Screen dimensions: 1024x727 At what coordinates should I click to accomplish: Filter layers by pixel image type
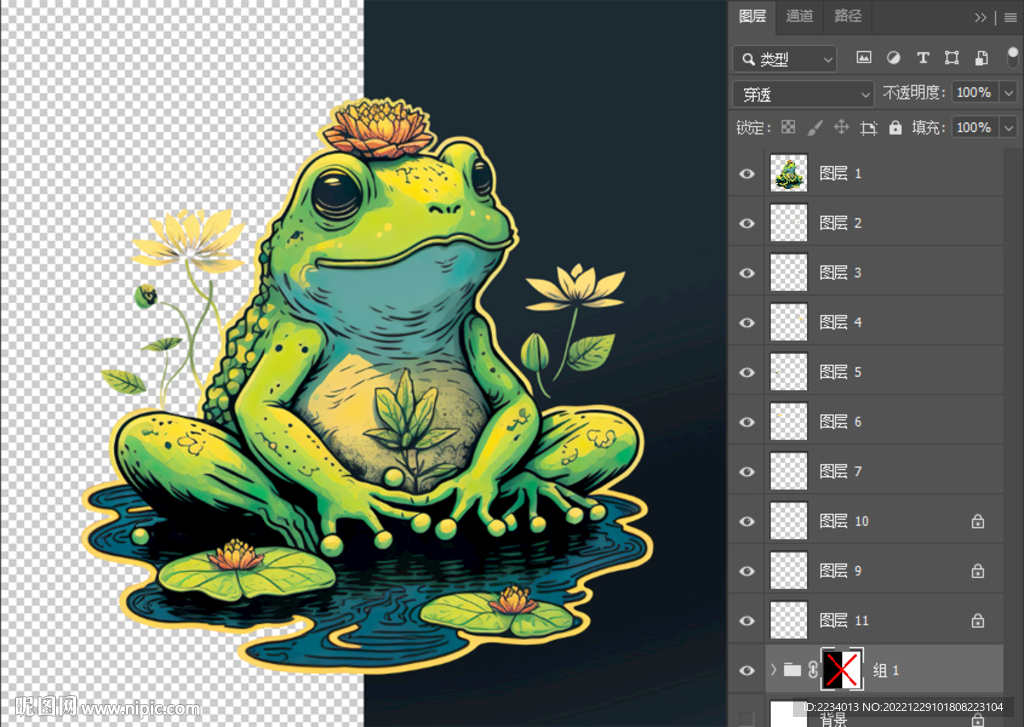pyautogui.click(x=864, y=58)
